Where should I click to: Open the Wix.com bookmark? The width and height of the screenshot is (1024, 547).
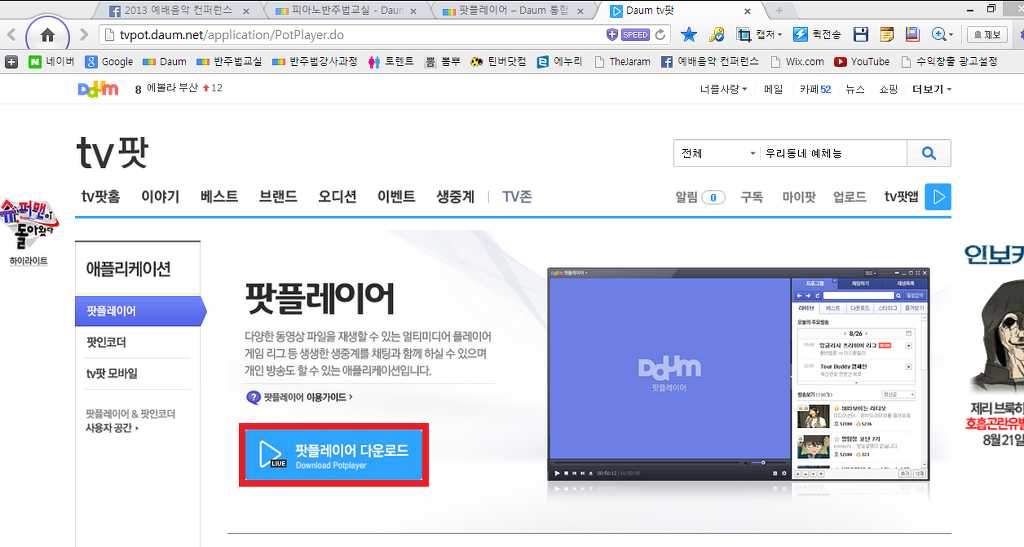[797, 61]
